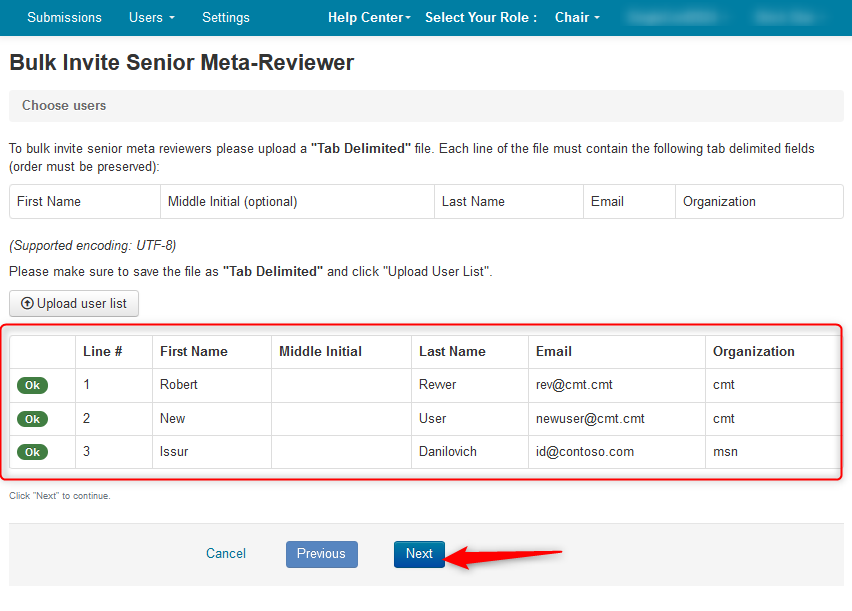Click the Upload user list button
Viewport: 852px width, 611px height.
[x=74, y=303]
